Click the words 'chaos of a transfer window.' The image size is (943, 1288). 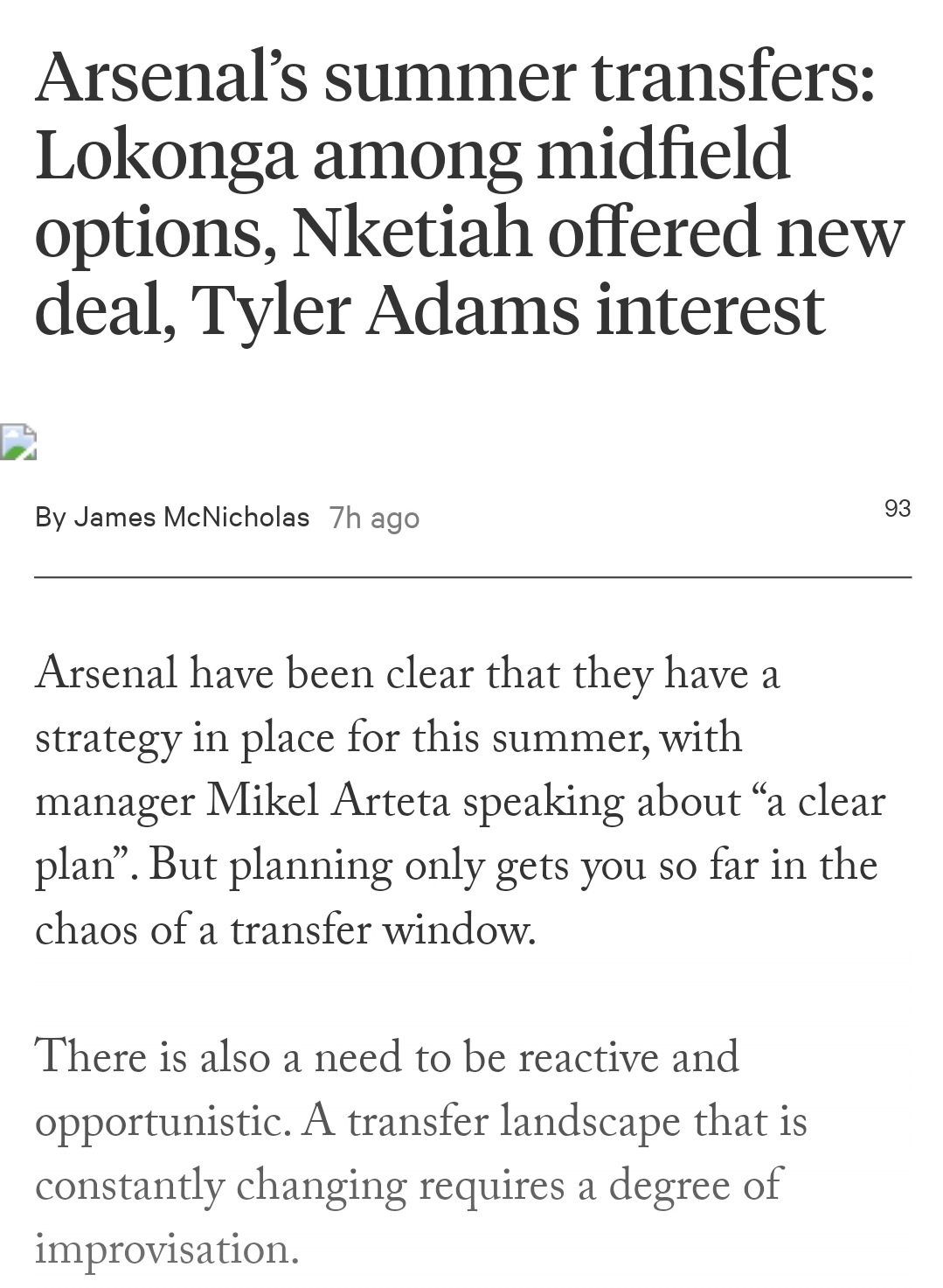[285, 929]
